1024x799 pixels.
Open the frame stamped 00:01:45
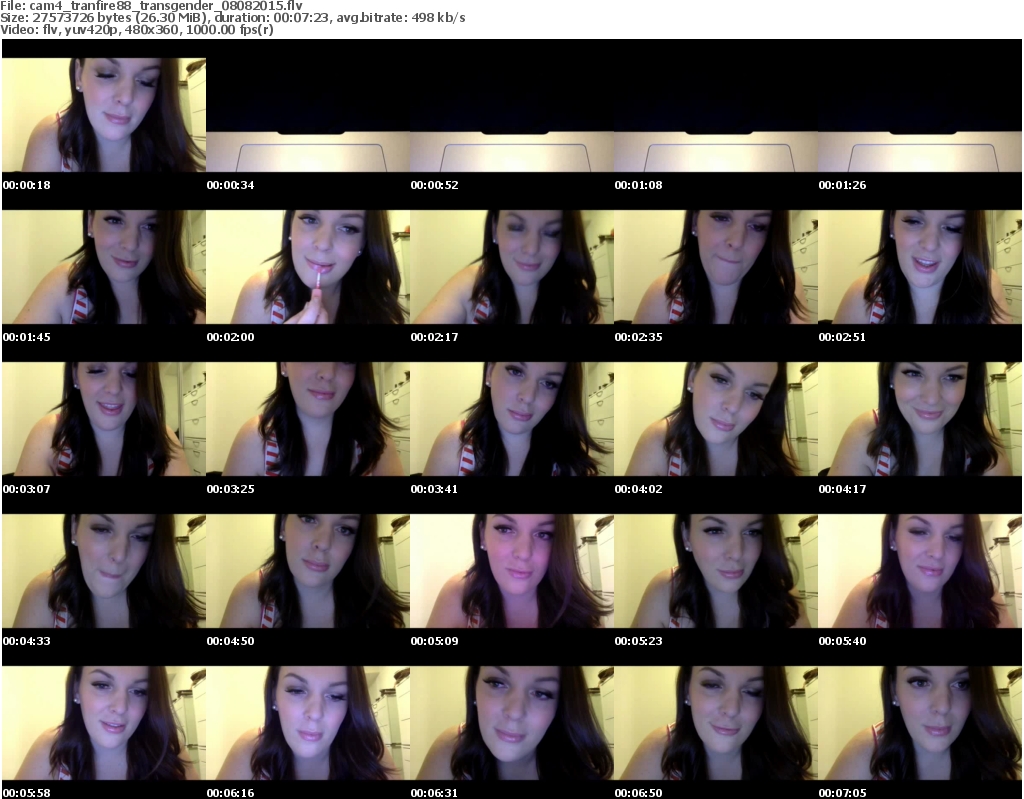[x=104, y=267]
